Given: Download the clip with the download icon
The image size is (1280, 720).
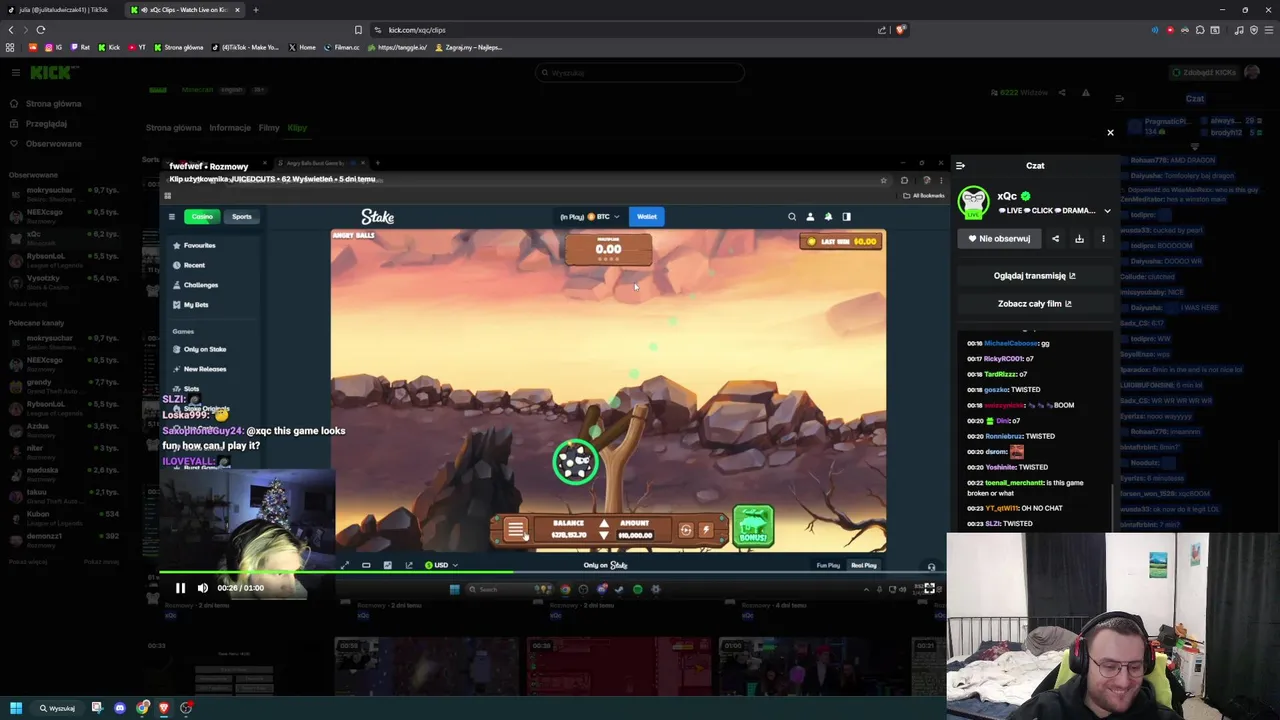Looking at the screenshot, I should pos(1079,239).
